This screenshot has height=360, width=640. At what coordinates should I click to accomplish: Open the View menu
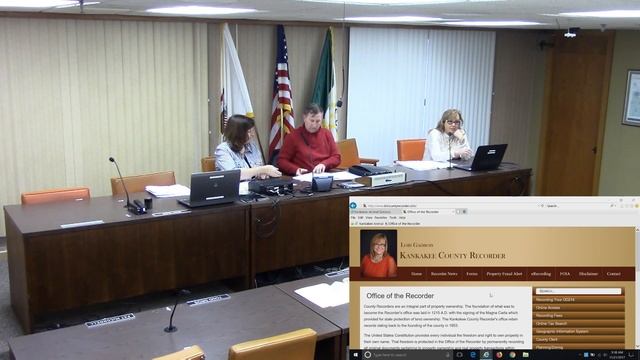tap(369, 218)
